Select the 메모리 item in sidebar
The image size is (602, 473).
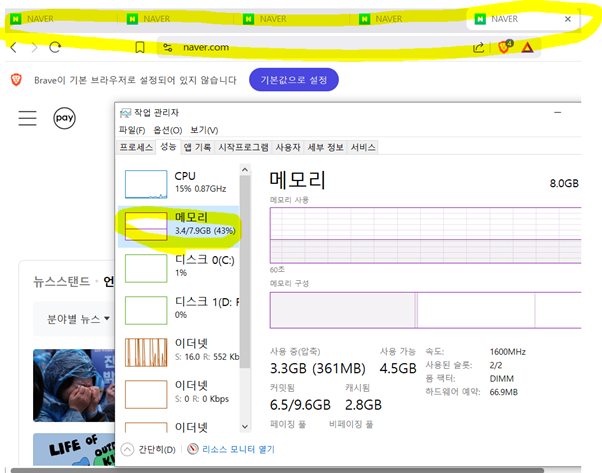pos(179,227)
